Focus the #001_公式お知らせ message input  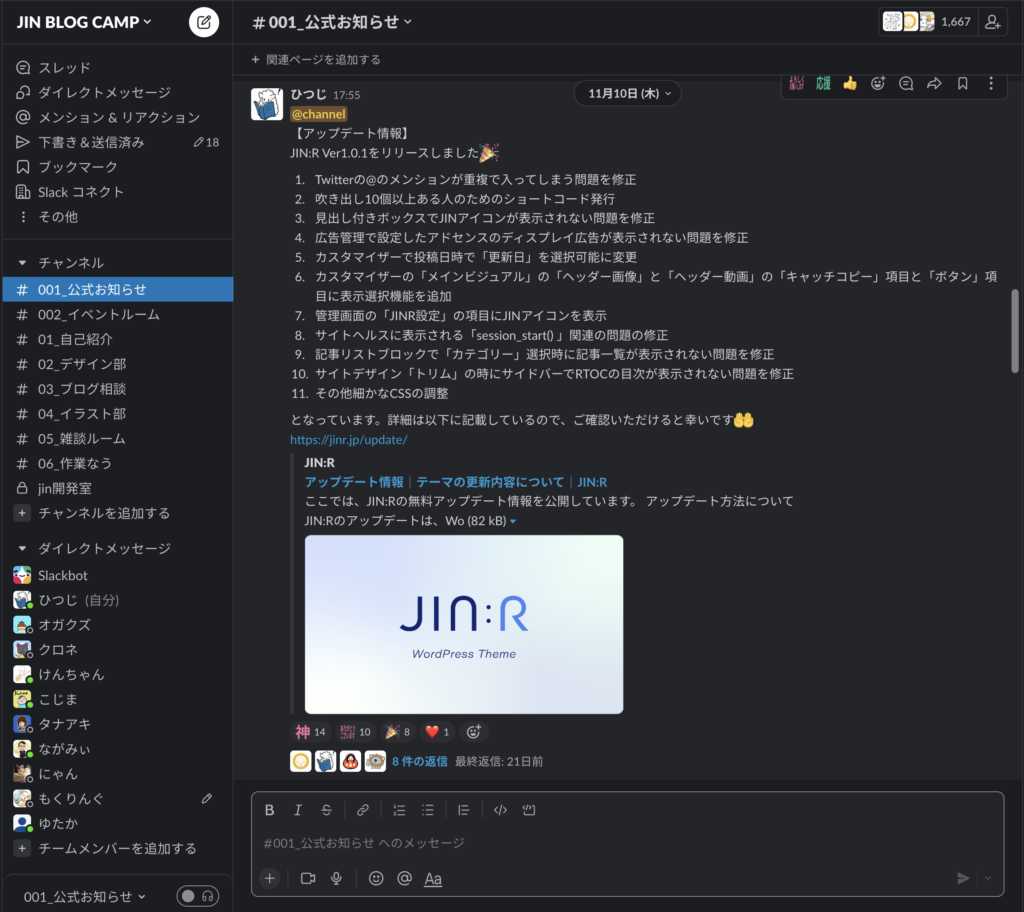coord(627,843)
